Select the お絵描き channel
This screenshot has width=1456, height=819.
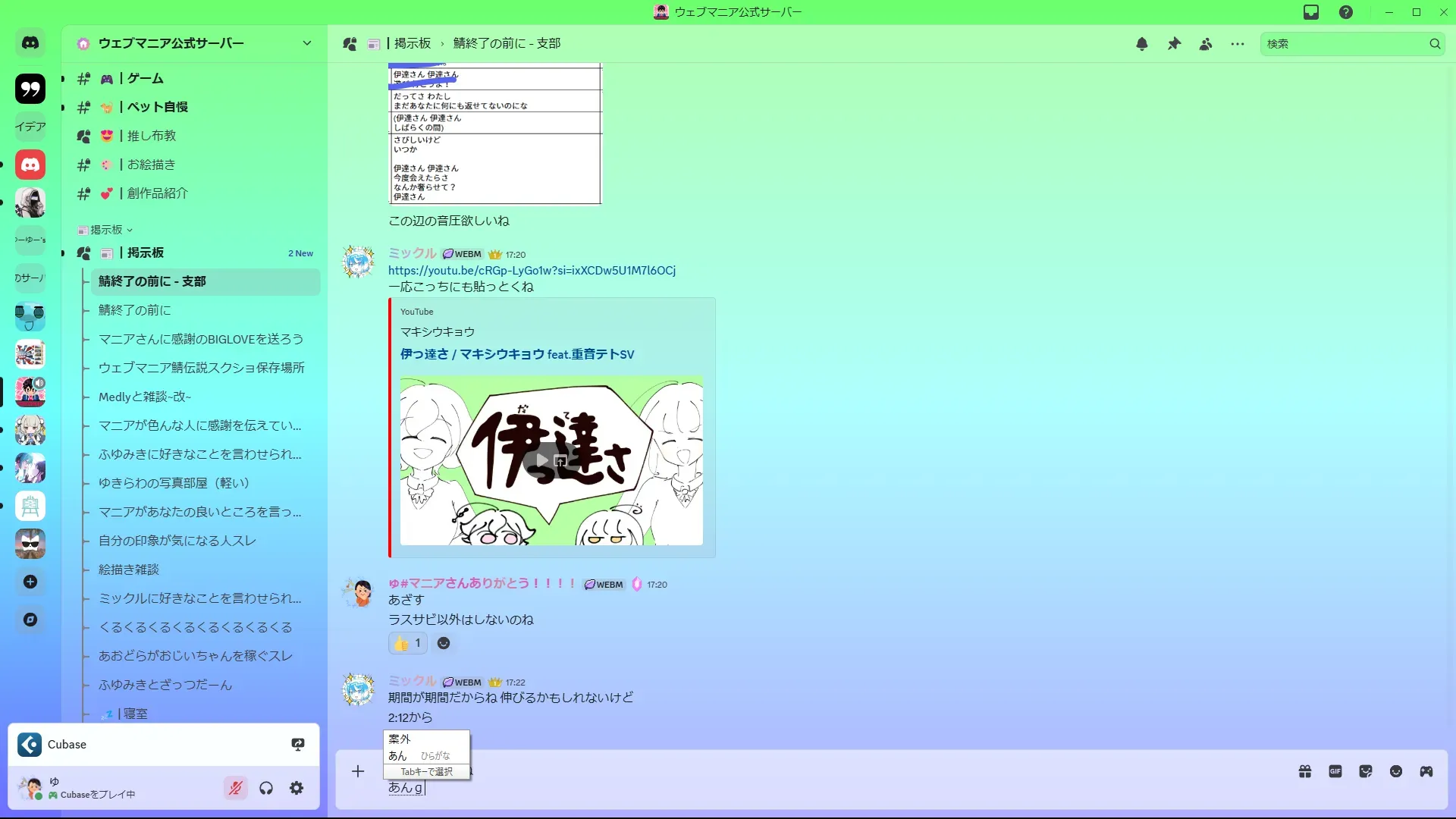click(x=151, y=165)
